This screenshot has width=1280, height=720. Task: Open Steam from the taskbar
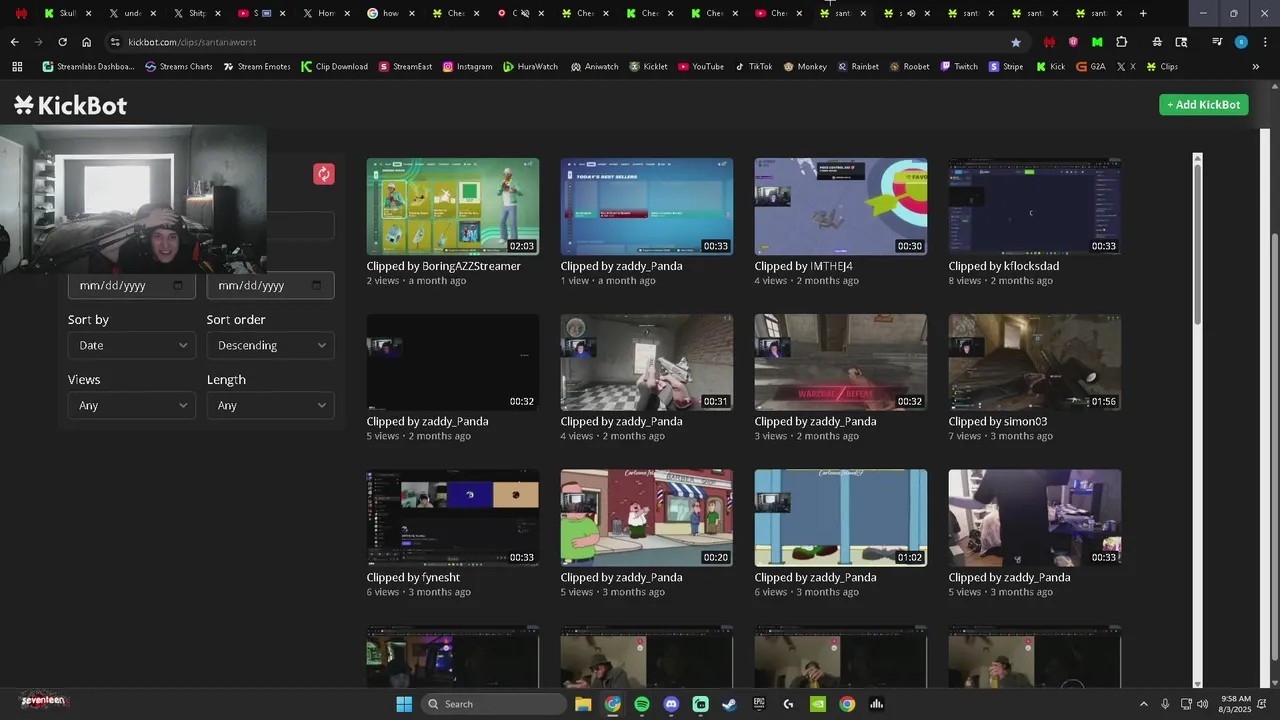click(730, 704)
